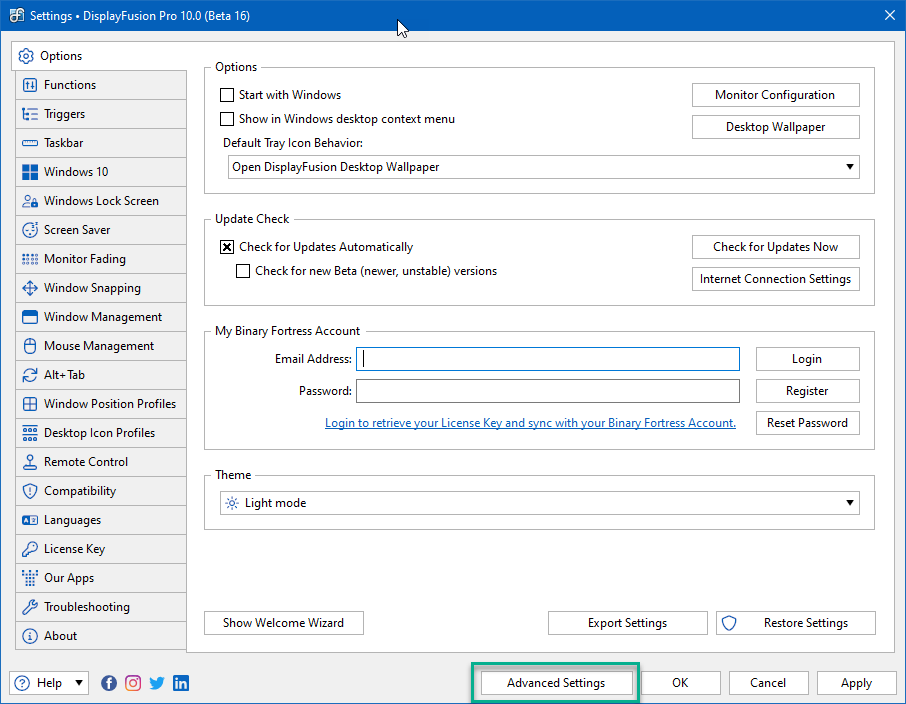Close the Settings window
This screenshot has width=906, height=704.
click(x=890, y=16)
